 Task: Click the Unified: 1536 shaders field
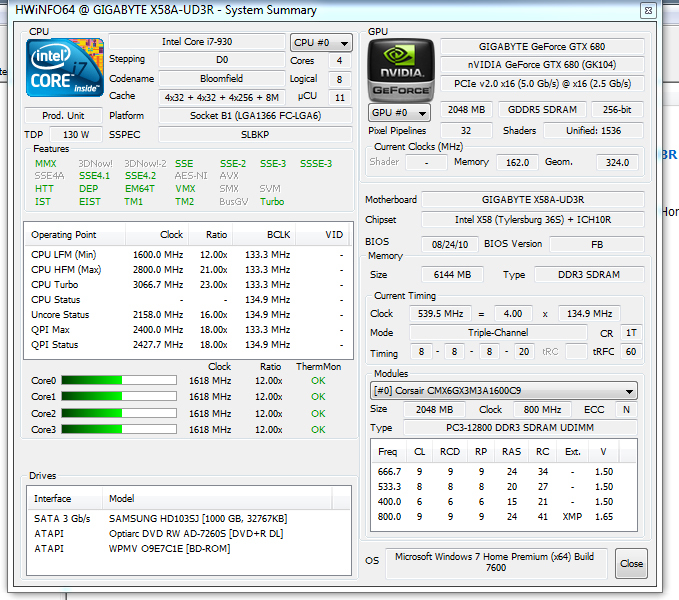tap(594, 130)
